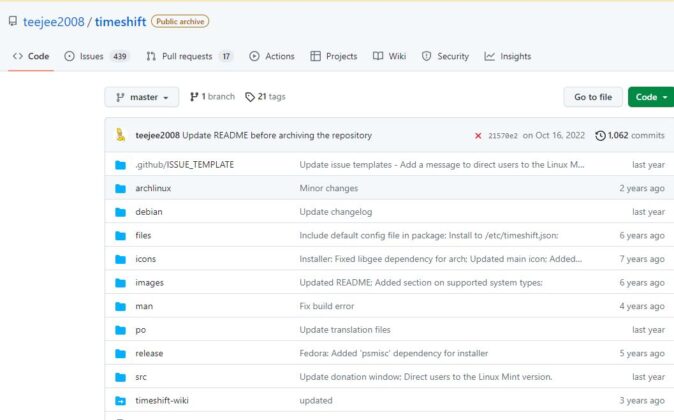The width and height of the screenshot is (674, 420).
Task: Open the Insights tab
Action: click(x=508, y=56)
